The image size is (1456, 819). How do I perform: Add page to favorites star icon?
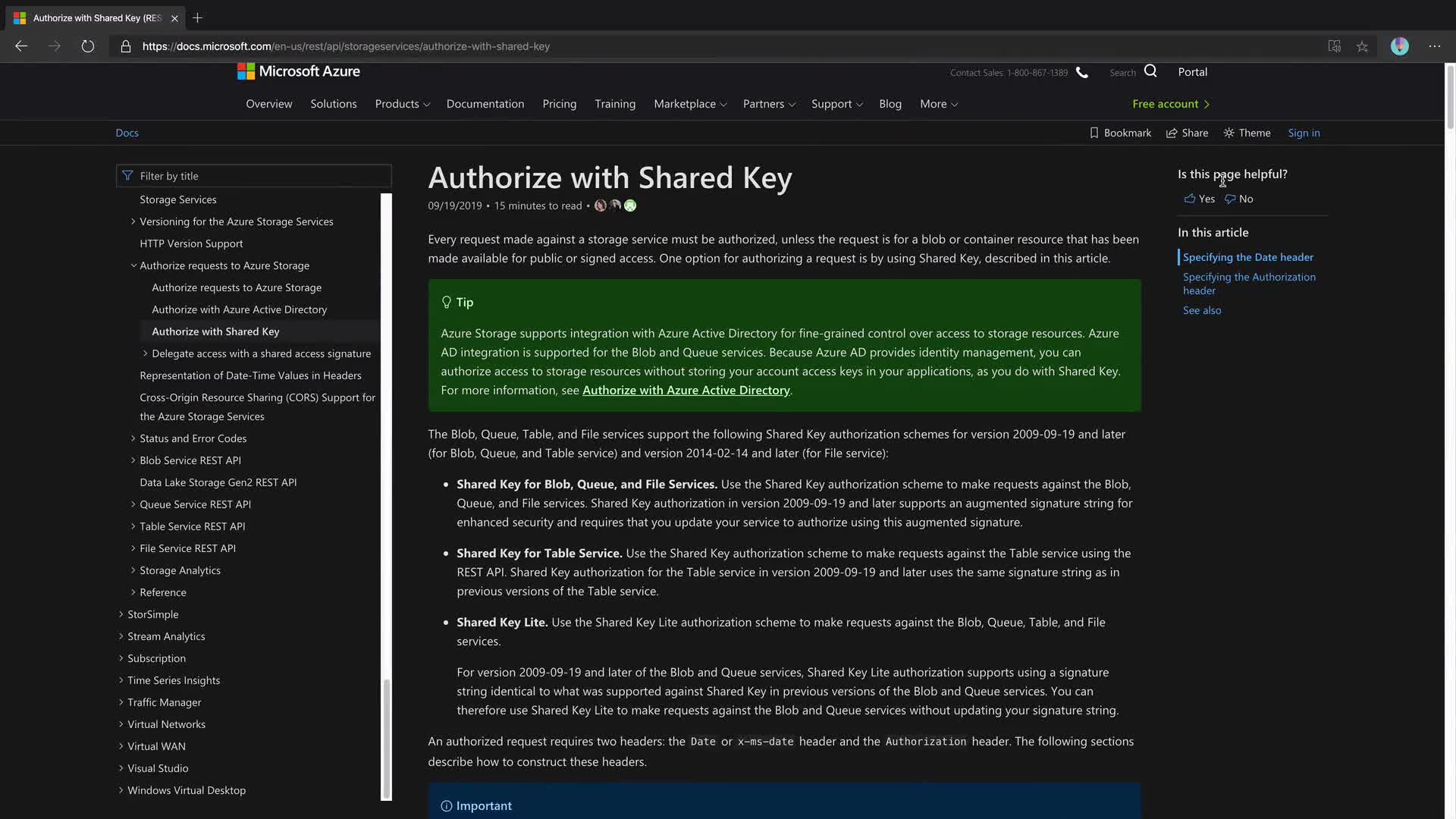pyautogui.click(x=1363, y=46)
